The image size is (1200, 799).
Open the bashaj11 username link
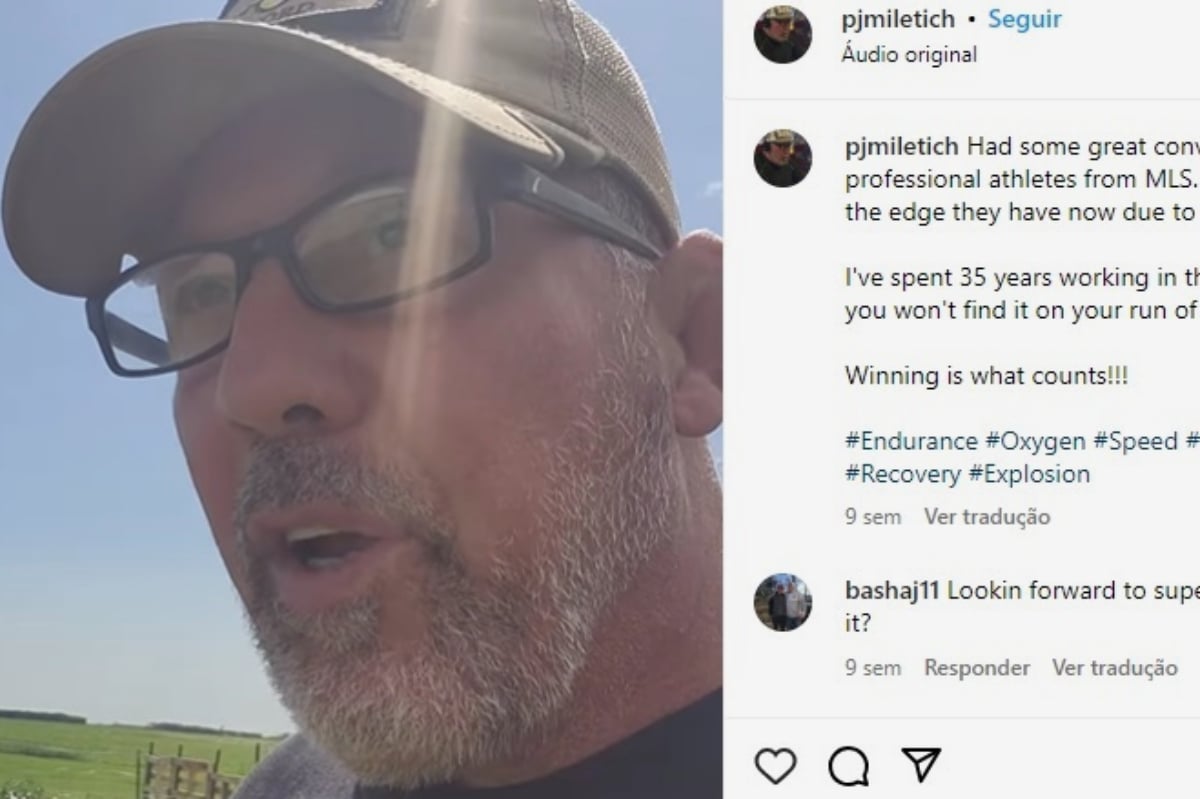[x=892, y=590]
